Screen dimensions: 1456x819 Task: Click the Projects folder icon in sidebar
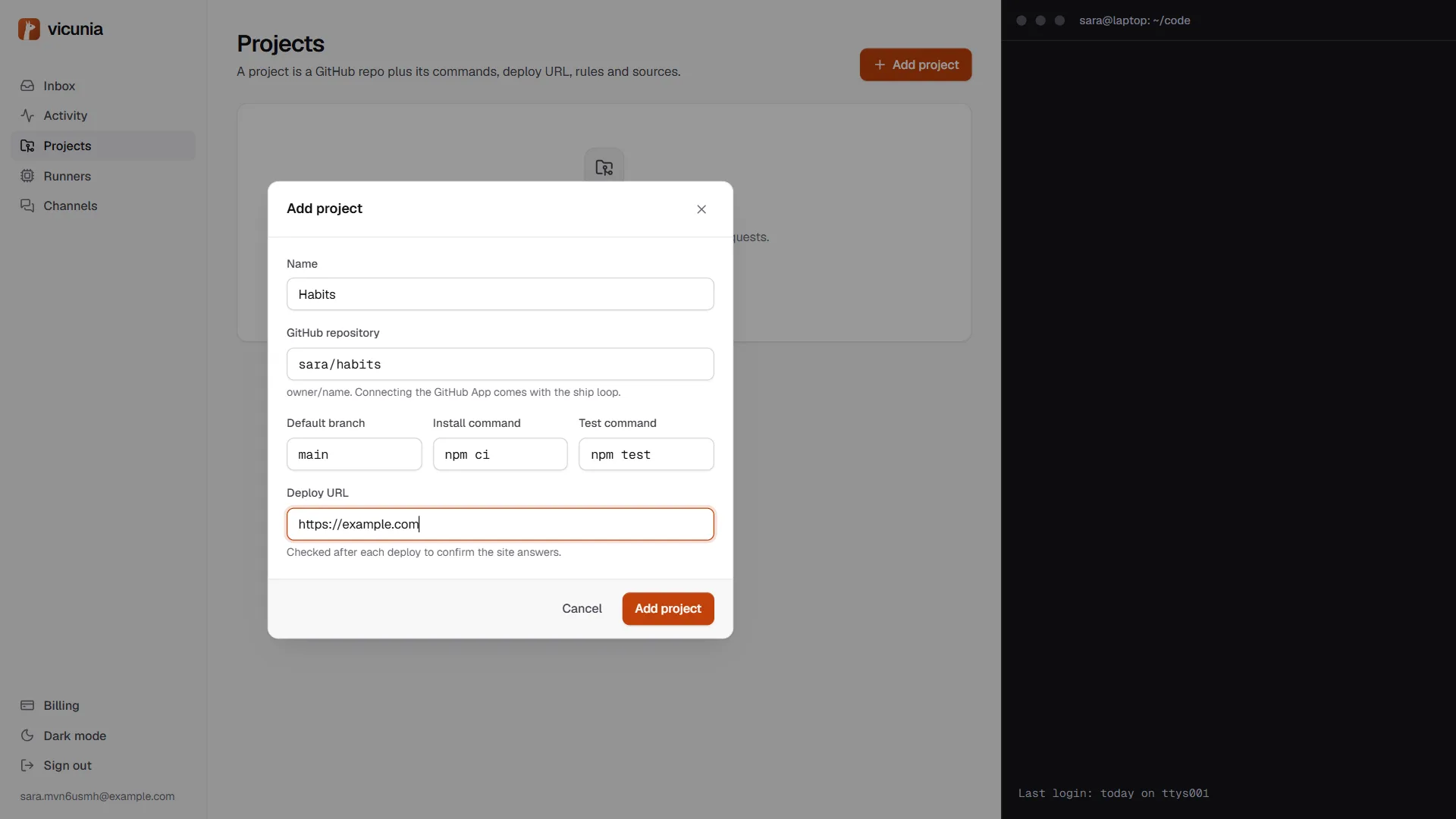coord(27,146)
